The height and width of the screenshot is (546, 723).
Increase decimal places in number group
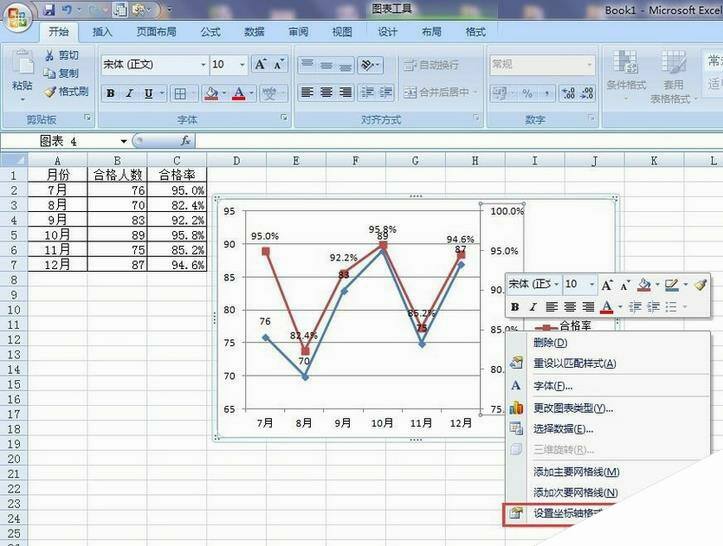[569, 94]
